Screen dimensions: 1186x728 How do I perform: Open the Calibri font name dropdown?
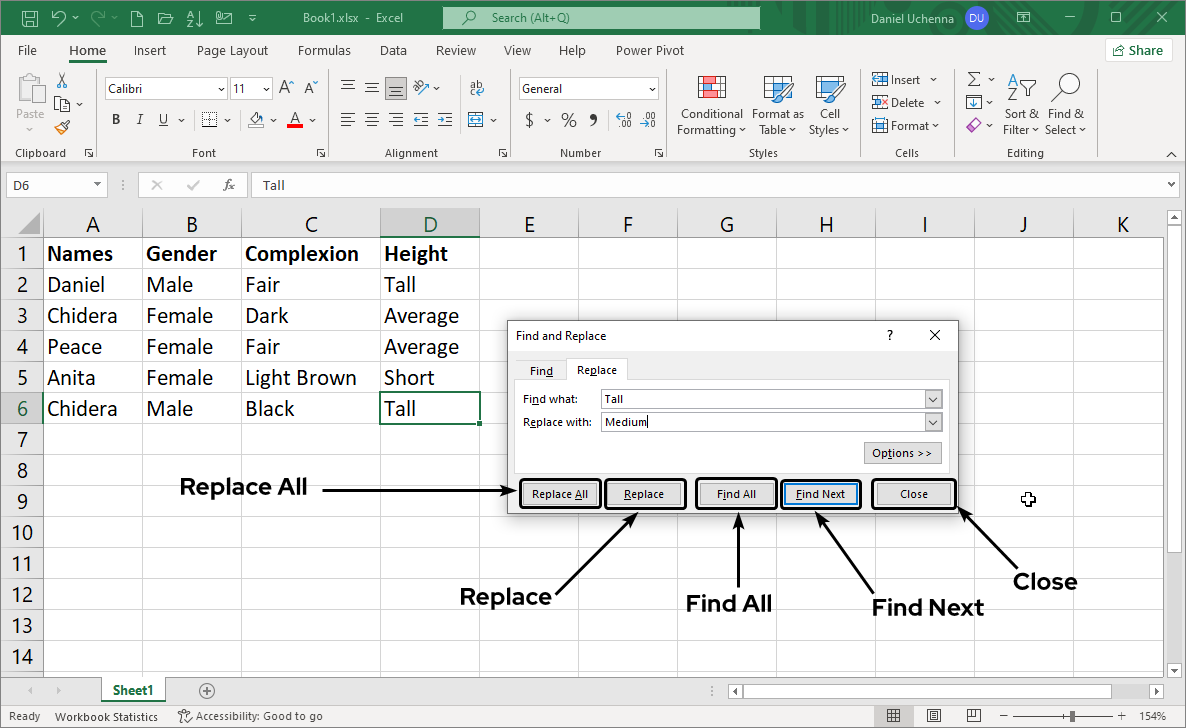coord(221,89)
